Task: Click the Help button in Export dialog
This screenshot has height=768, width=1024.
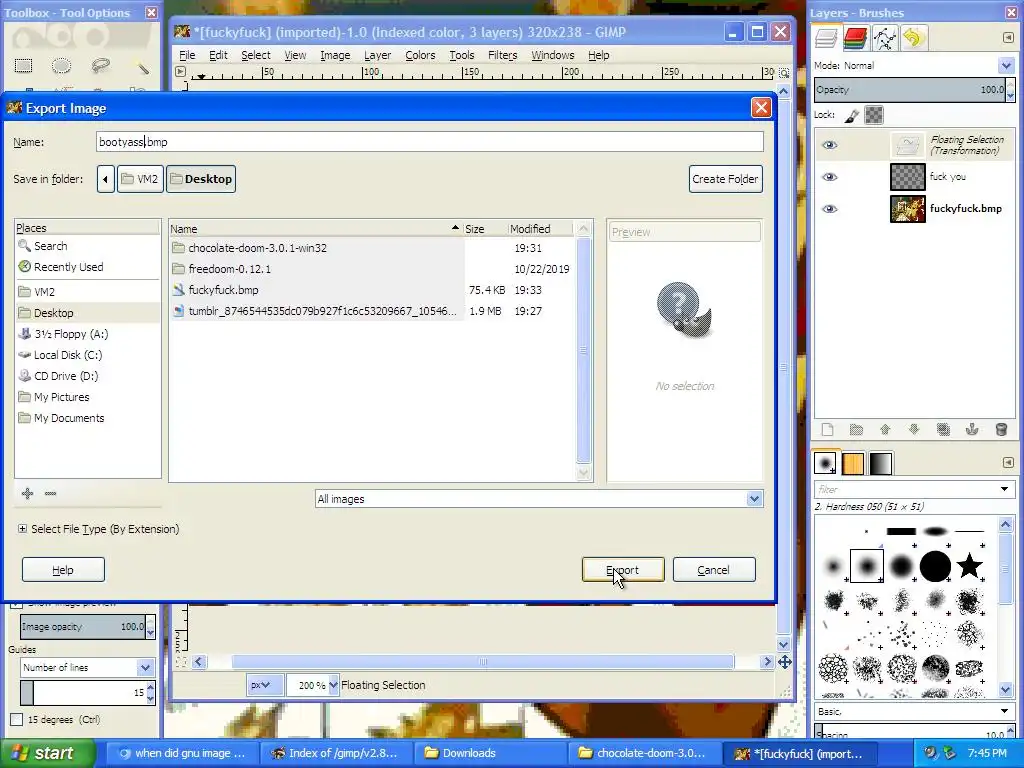Action: pos(63,570)
